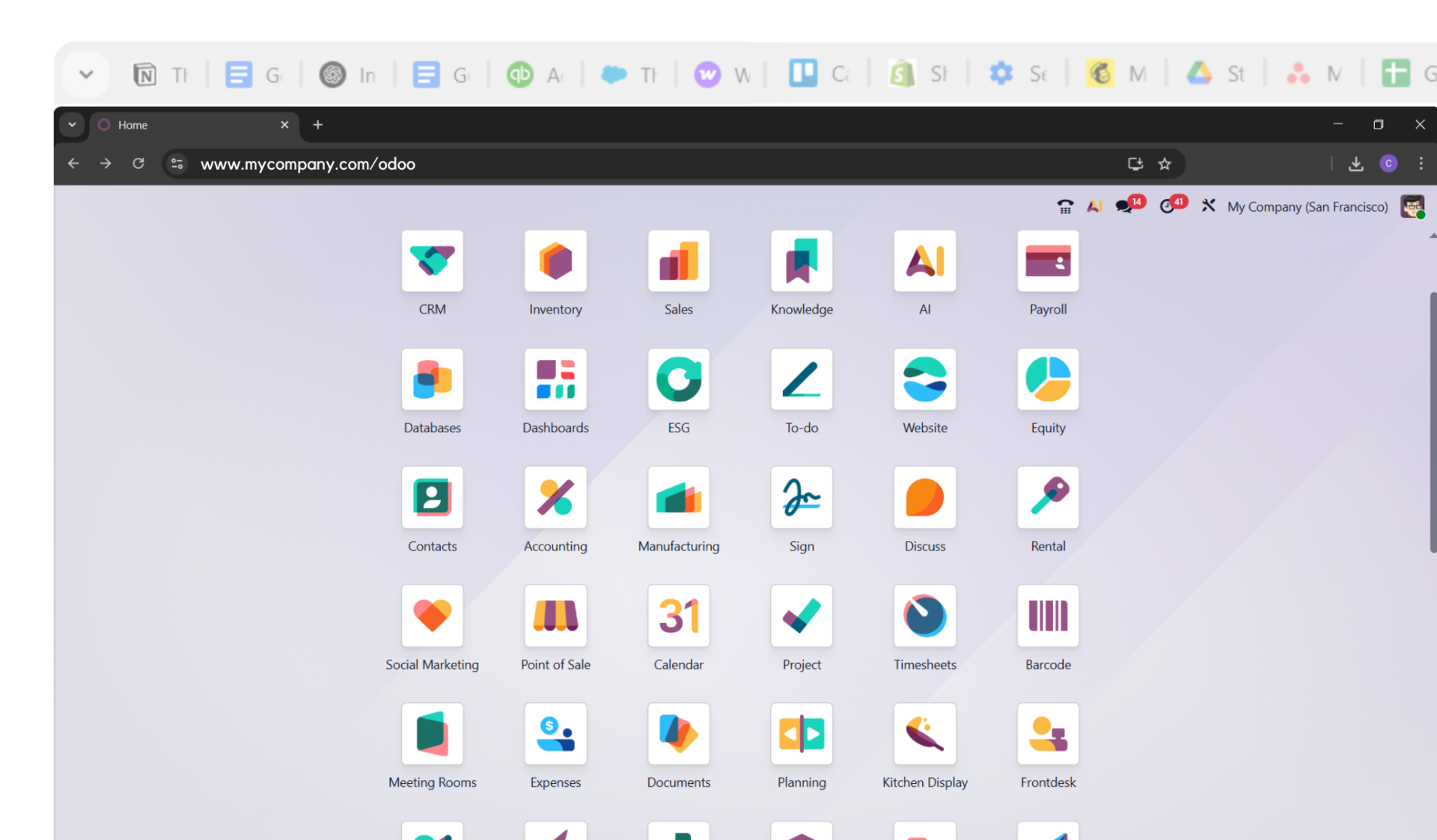Expand the tab search dropdown arrow
The image size is (1437, 840).
72,125
